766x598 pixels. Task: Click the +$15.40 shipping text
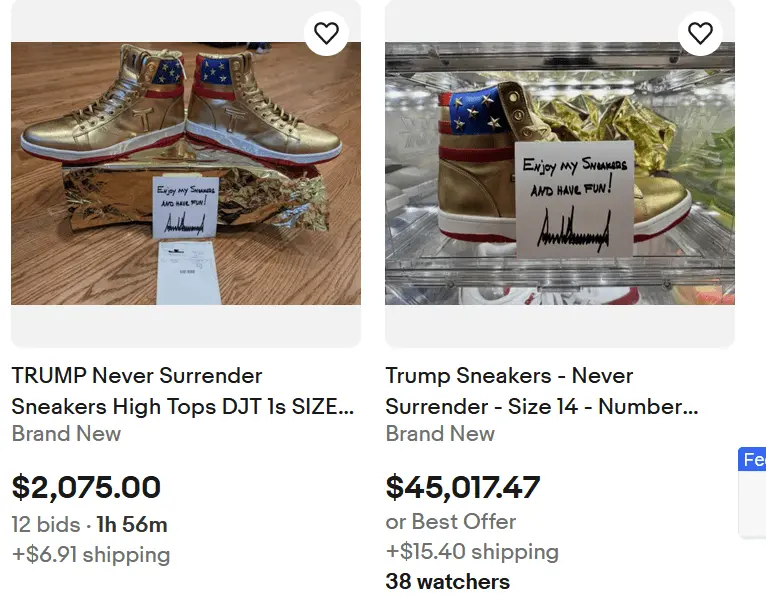472,551
